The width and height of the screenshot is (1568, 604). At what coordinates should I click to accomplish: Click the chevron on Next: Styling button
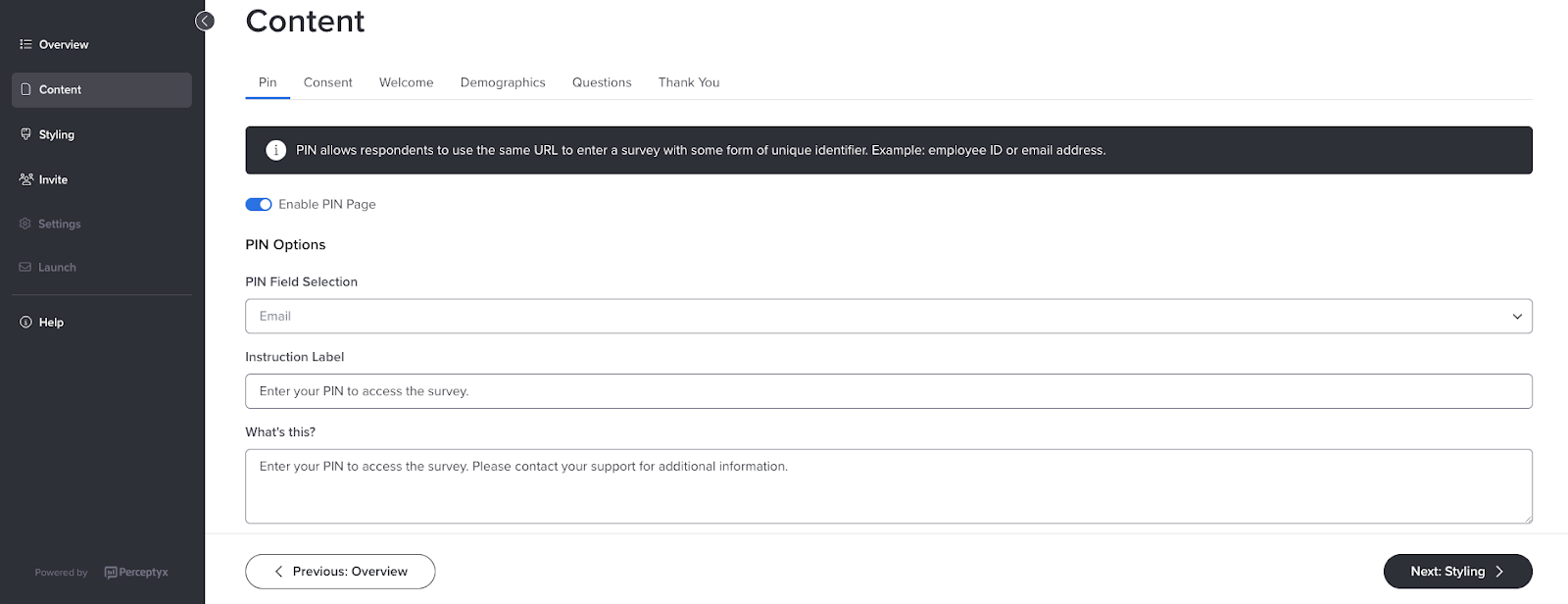pos(1499,572)
